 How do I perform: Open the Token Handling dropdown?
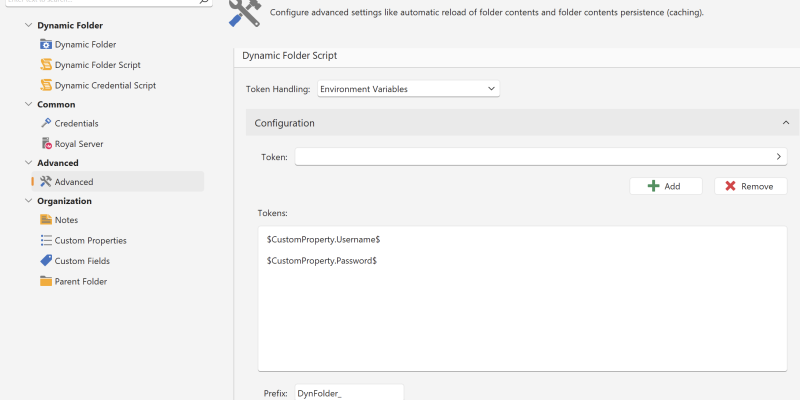click(x=408, y=89)
